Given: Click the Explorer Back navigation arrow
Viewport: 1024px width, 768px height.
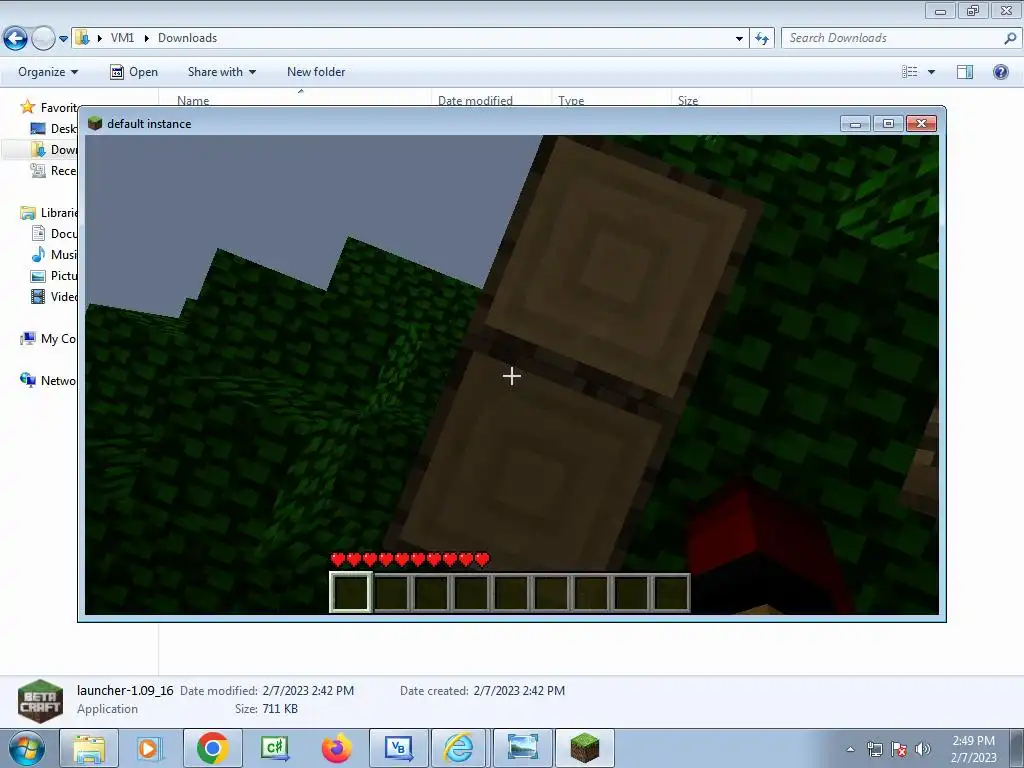Looking at the screenshot, I should (x=16, y=39).
